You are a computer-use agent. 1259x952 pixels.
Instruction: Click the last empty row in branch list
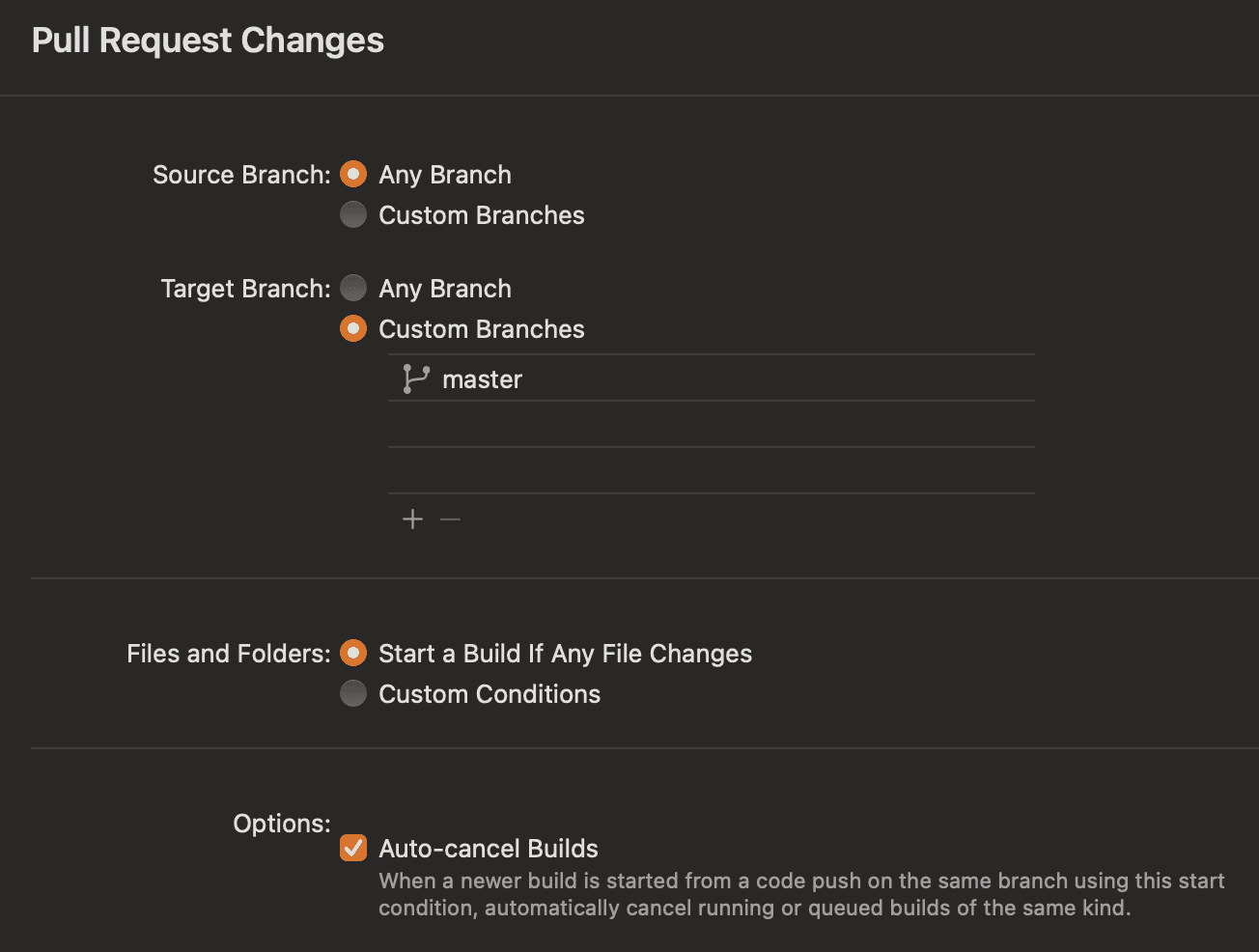pos(711,470)
